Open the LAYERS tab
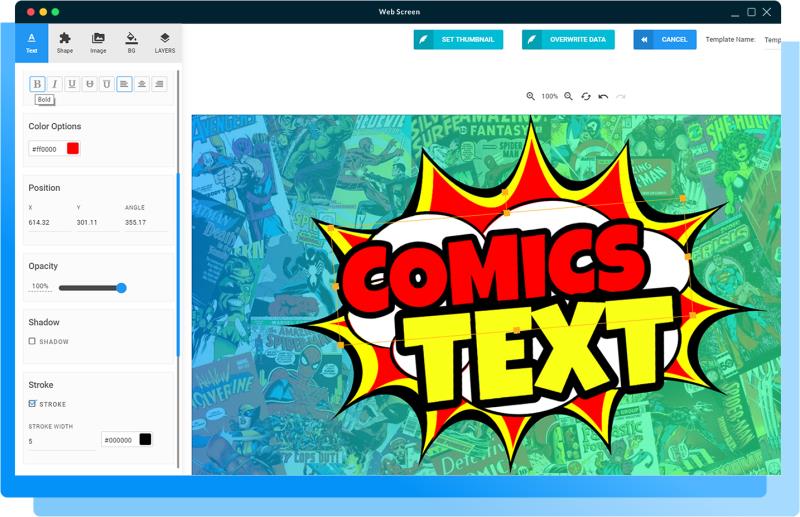The height and width of the screenshot is (517, 800). point(164,43)
